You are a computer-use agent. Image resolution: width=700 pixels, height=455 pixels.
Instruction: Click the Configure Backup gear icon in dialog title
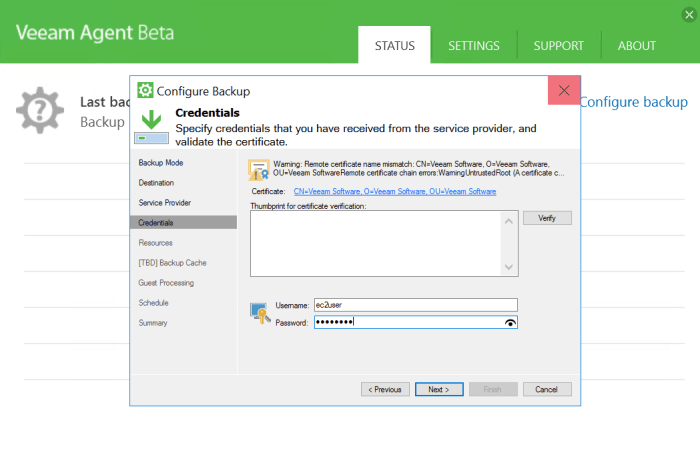click(x=145, y=90)
